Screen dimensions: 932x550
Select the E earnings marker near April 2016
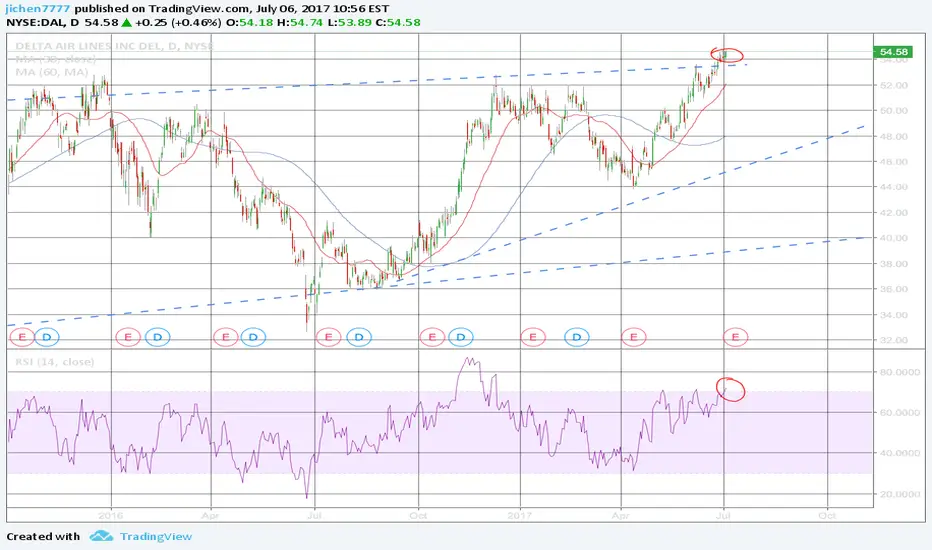(x=225, y=337)
